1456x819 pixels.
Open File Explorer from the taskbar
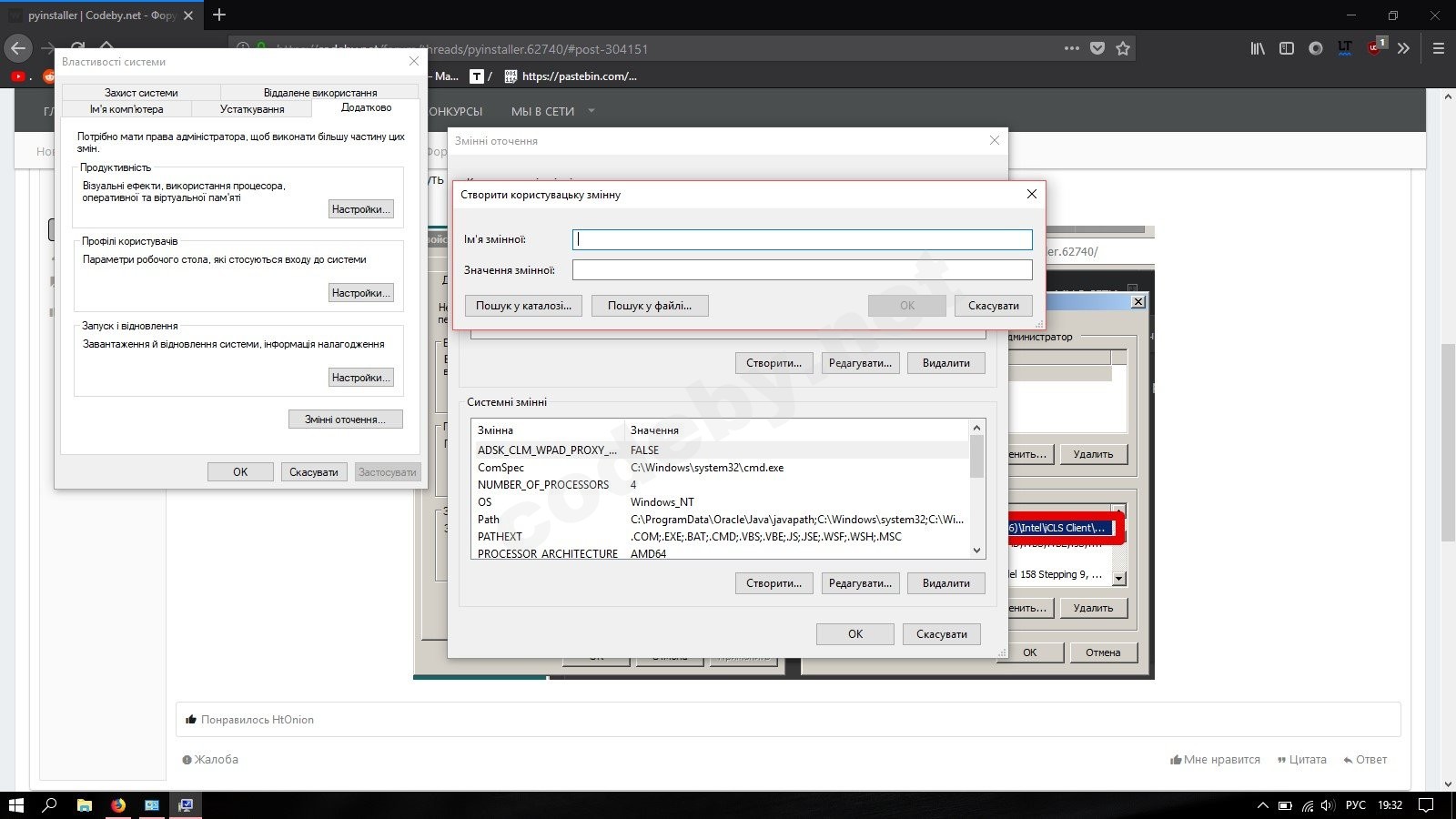84,805
